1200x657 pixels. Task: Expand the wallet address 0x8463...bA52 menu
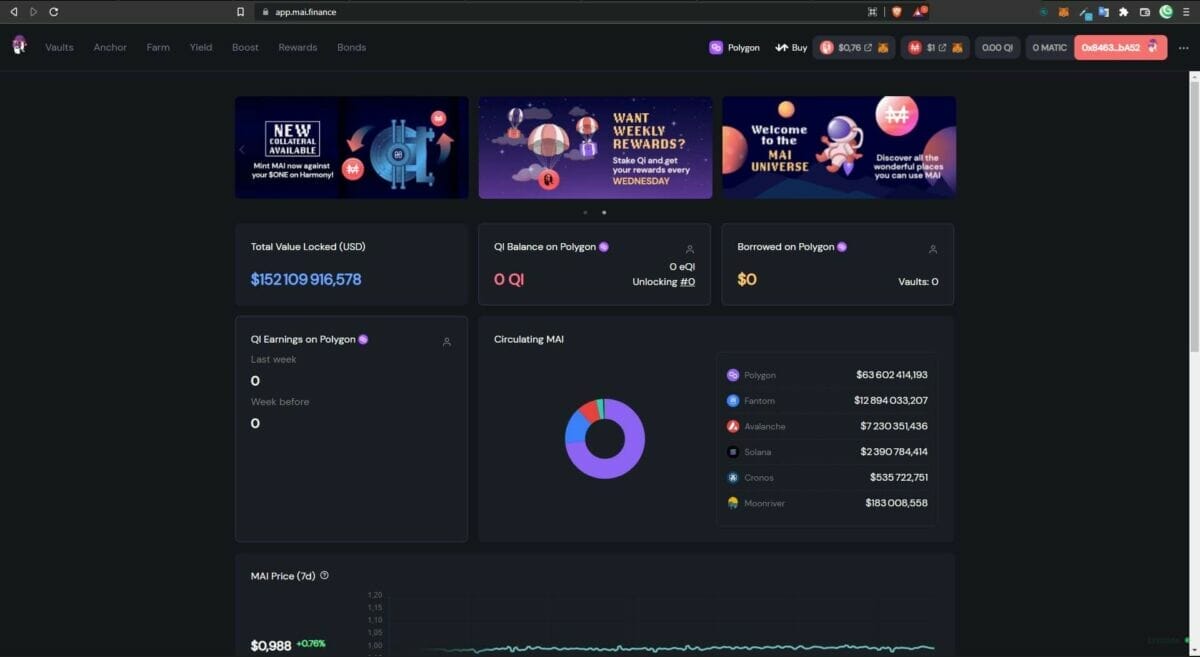click(x=1120, y=48)
